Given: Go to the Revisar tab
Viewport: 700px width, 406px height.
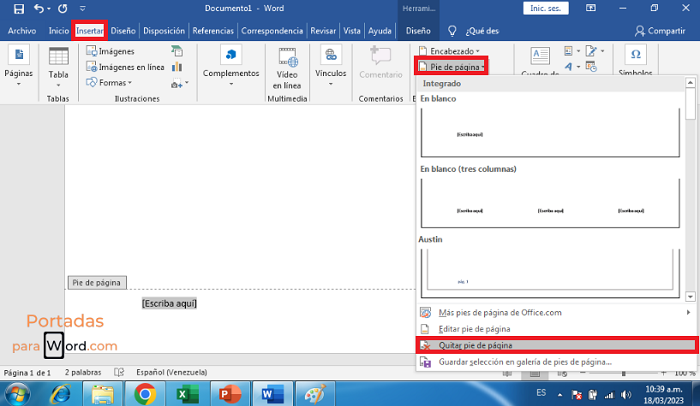Looking at the screenshot, I should pos(323,31).
